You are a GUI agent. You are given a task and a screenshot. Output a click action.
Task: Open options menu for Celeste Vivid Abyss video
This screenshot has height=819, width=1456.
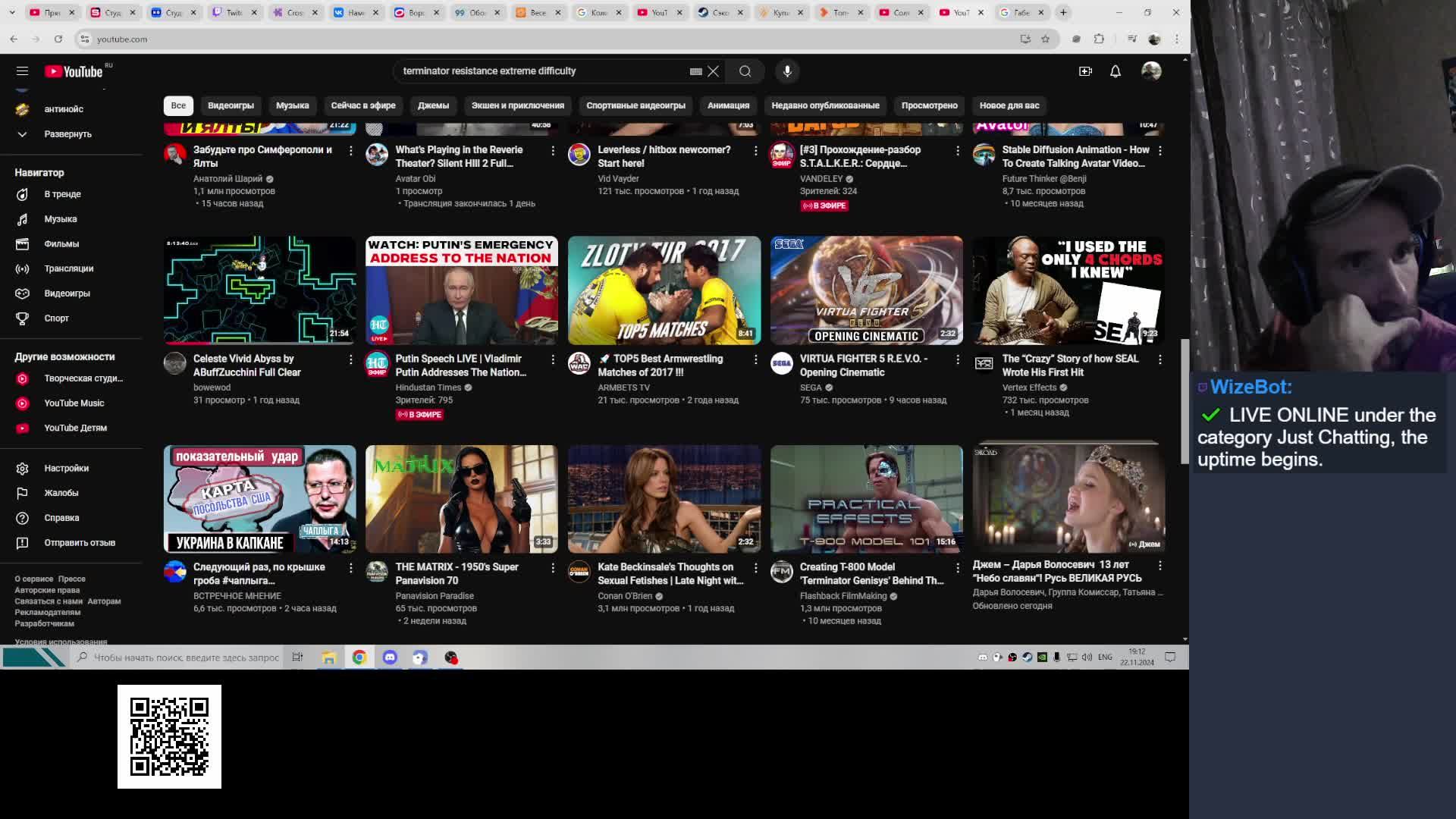pos(350,359)
